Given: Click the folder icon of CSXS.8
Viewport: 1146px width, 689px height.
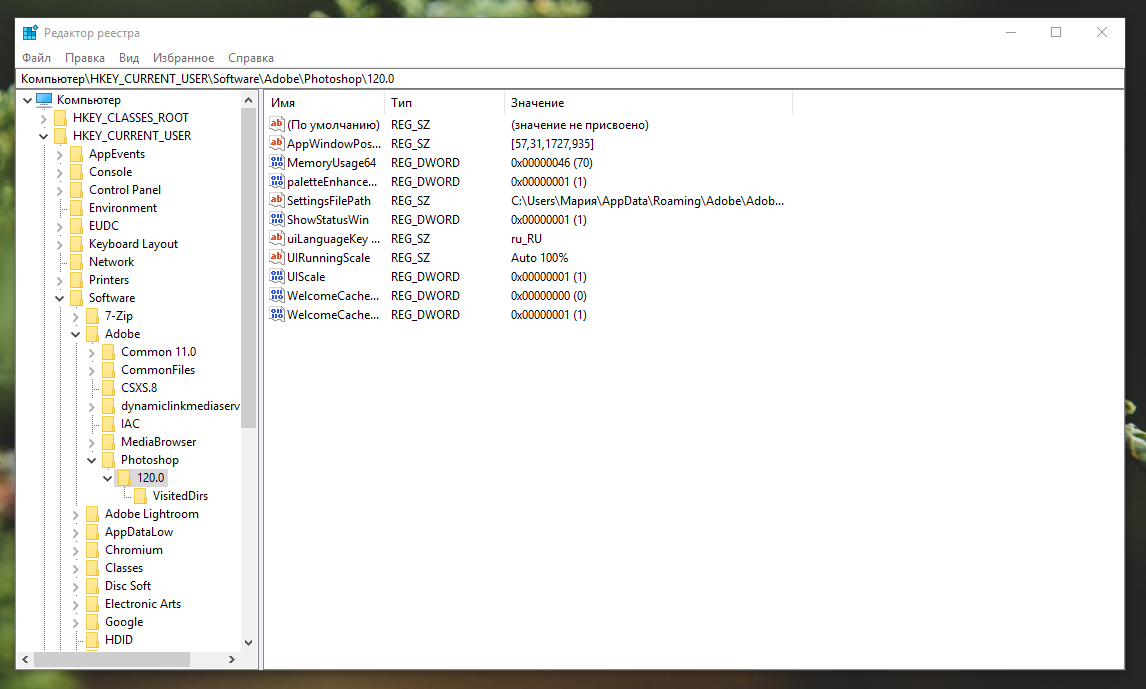Looking at the screenshot, I should tap(109, 388).
